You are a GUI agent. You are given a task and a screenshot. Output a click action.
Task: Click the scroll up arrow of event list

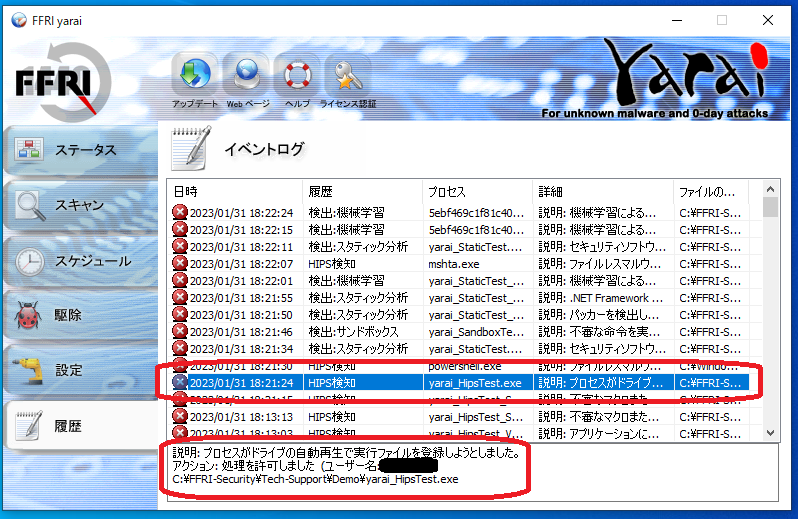pyautogui.click(x=771, y=189)
